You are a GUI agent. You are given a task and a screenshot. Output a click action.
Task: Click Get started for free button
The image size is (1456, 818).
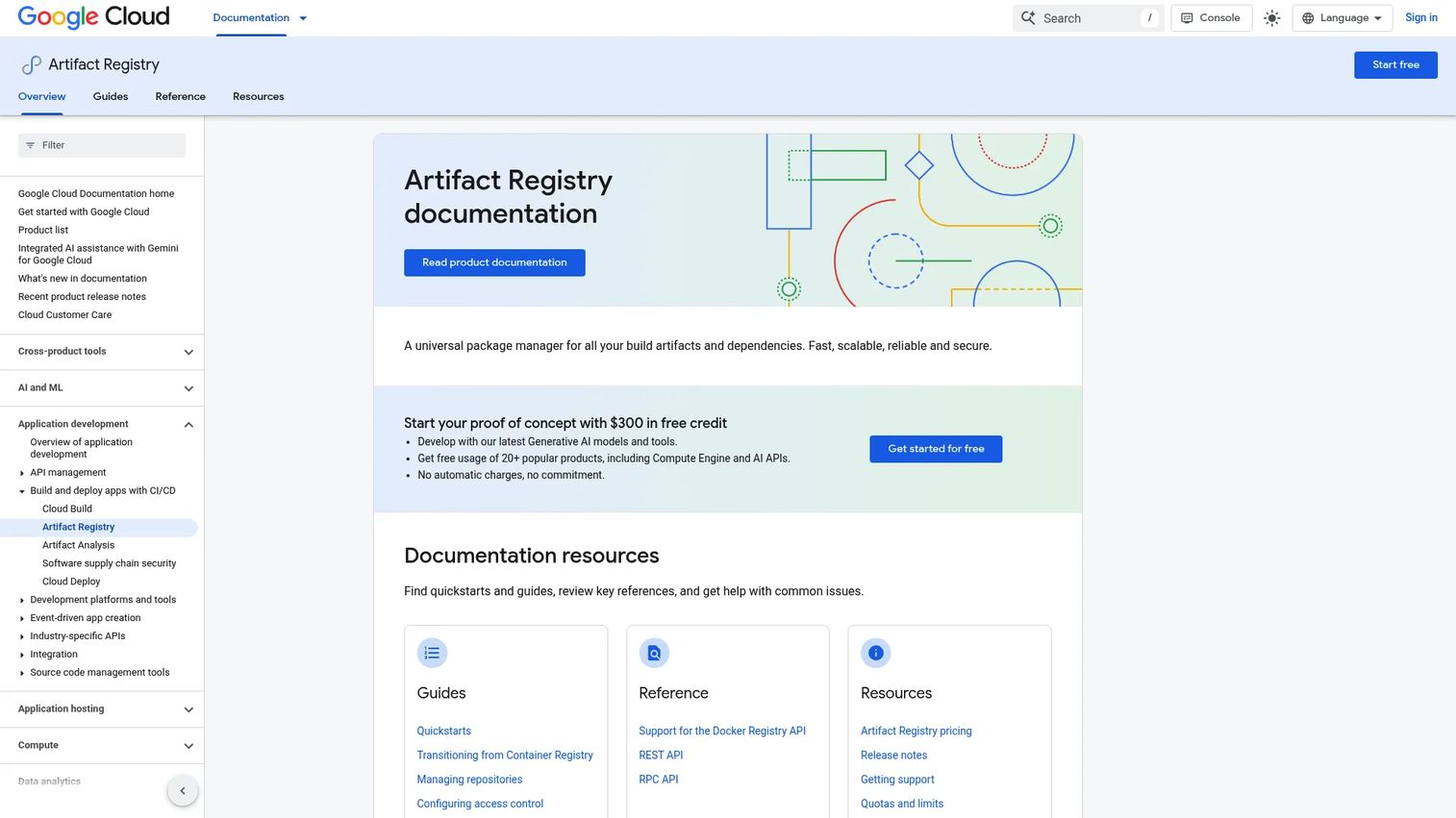click(x=936, y=449)
